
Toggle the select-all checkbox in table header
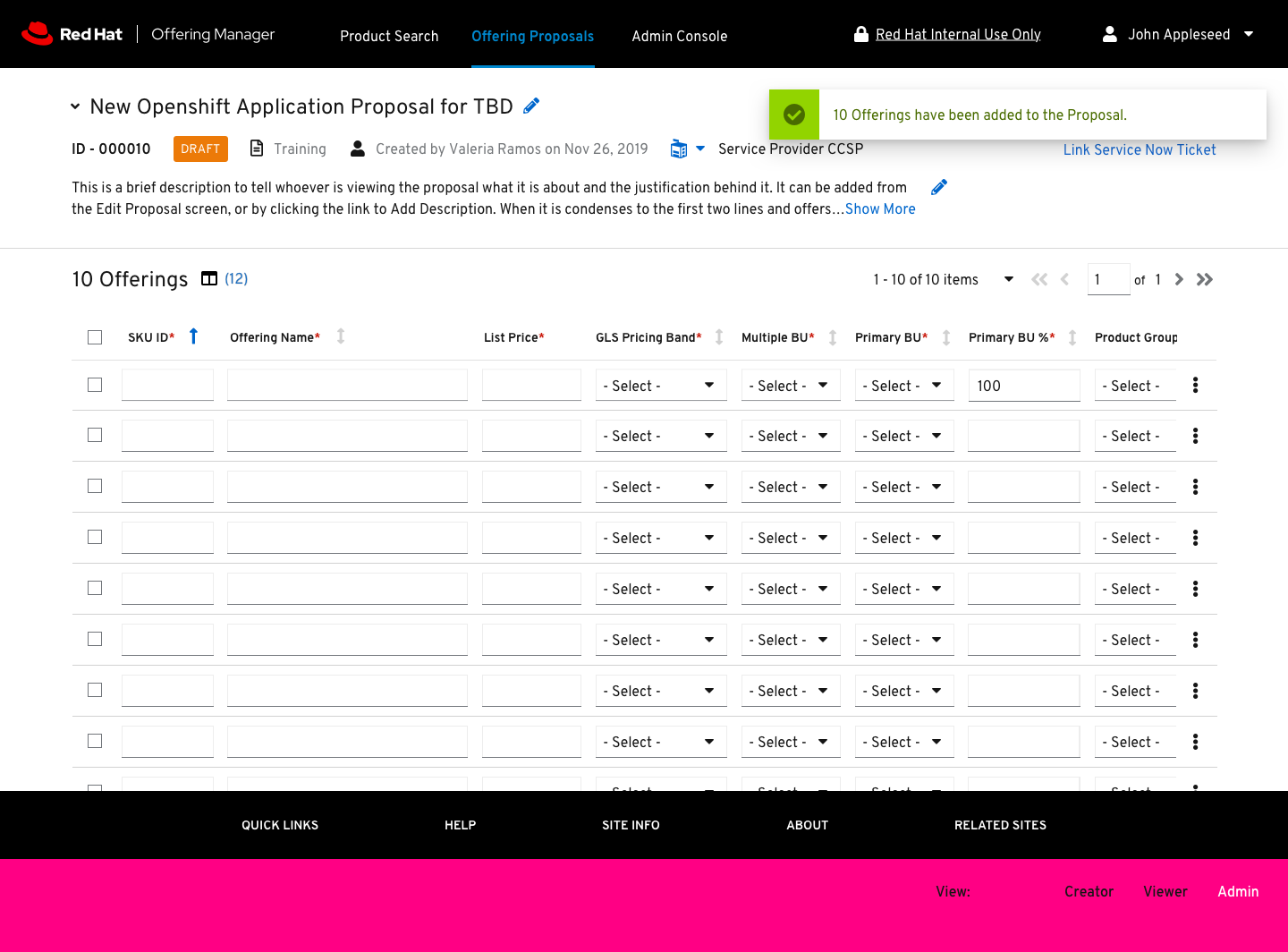click(x=95, y=337)
